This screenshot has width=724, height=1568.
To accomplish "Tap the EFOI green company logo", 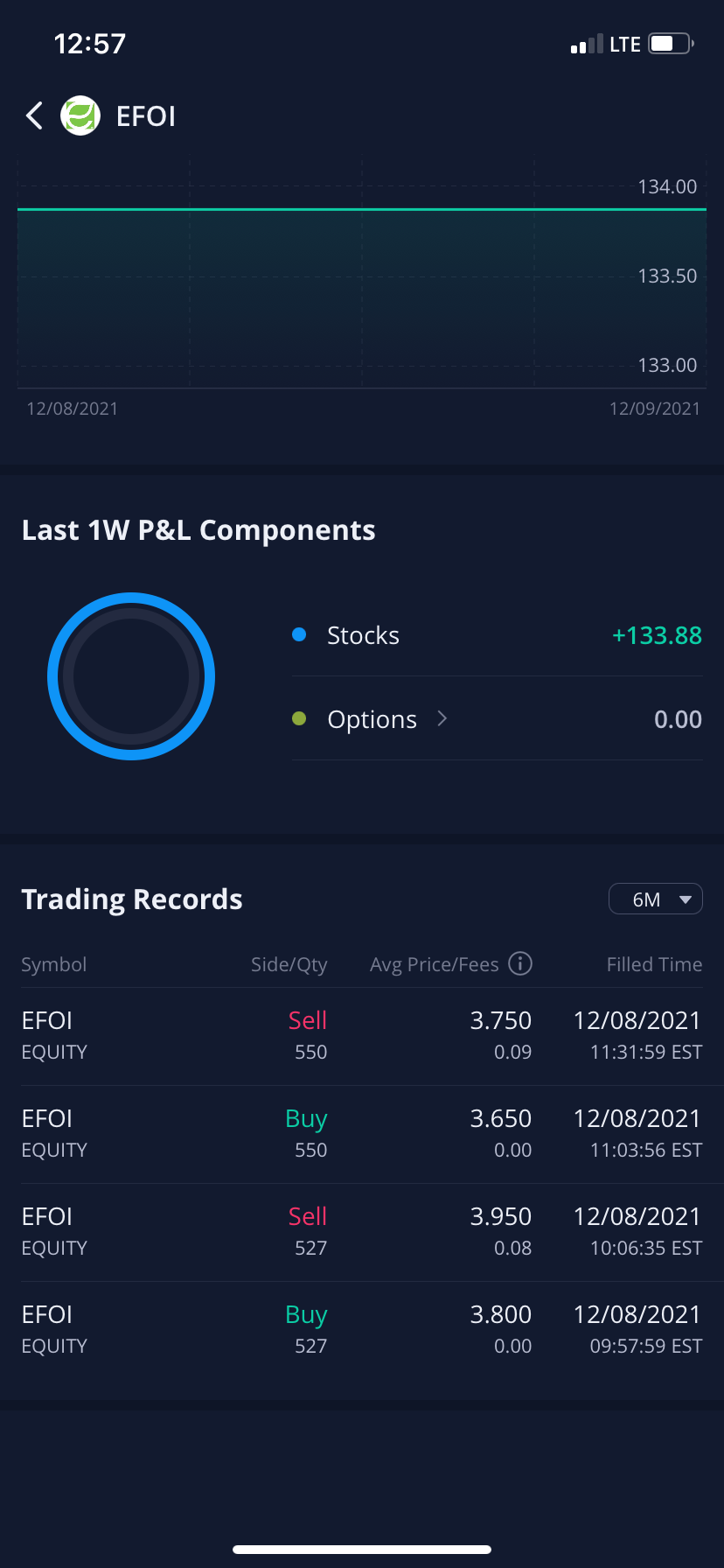I will coord(80,115).
